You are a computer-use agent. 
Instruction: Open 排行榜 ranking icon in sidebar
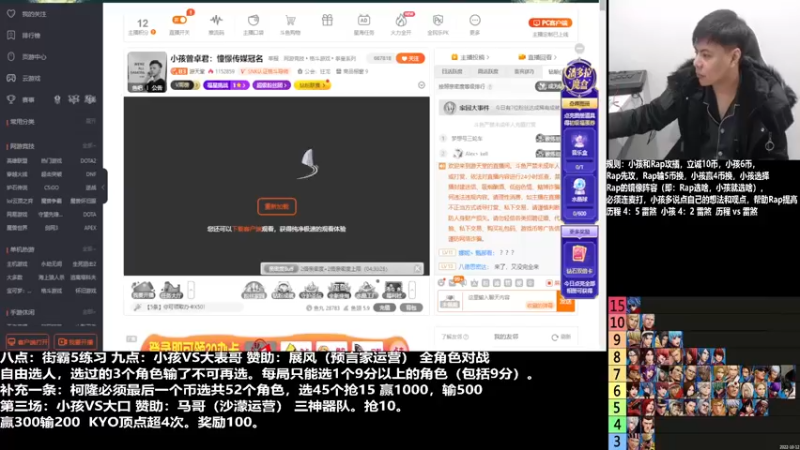tap(11, 35)
